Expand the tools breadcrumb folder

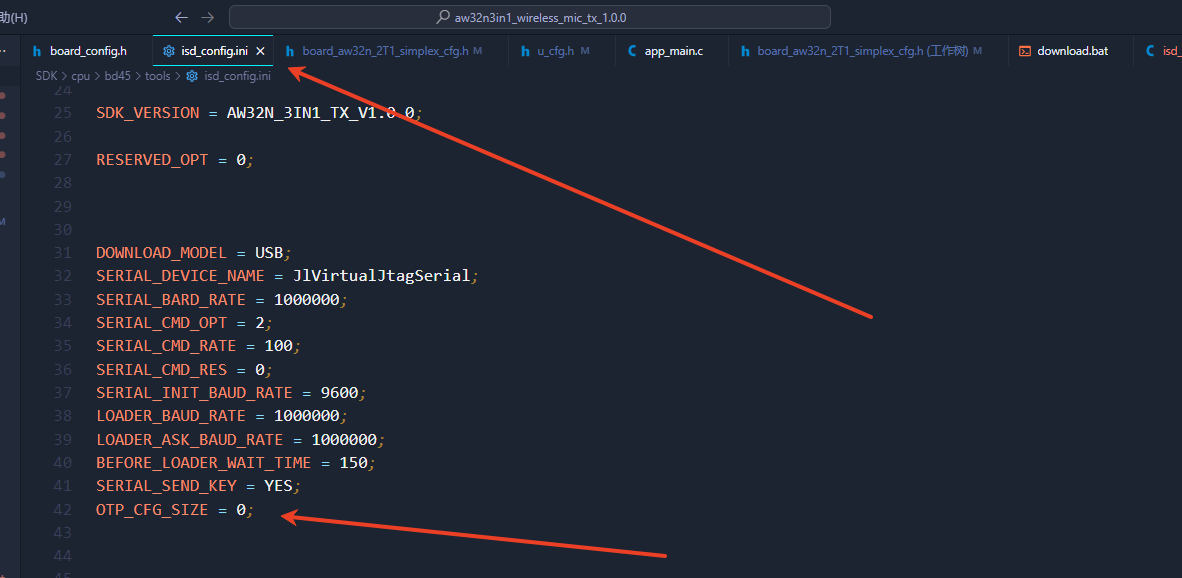pos(158,76)
